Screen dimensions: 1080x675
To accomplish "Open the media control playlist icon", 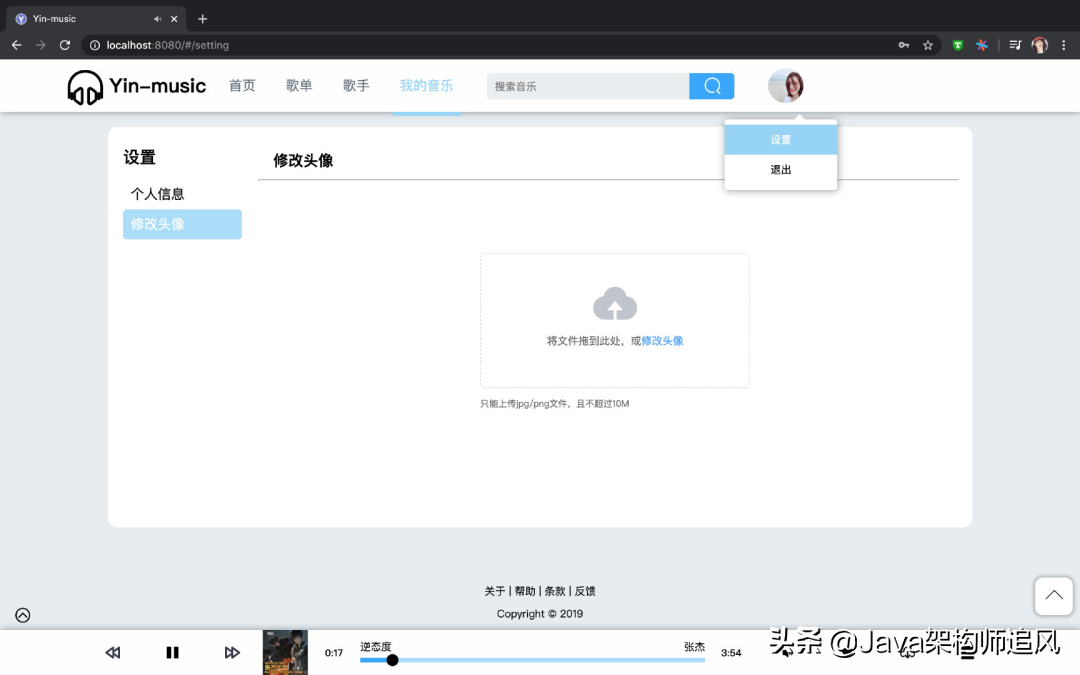I will [1015, 45].
